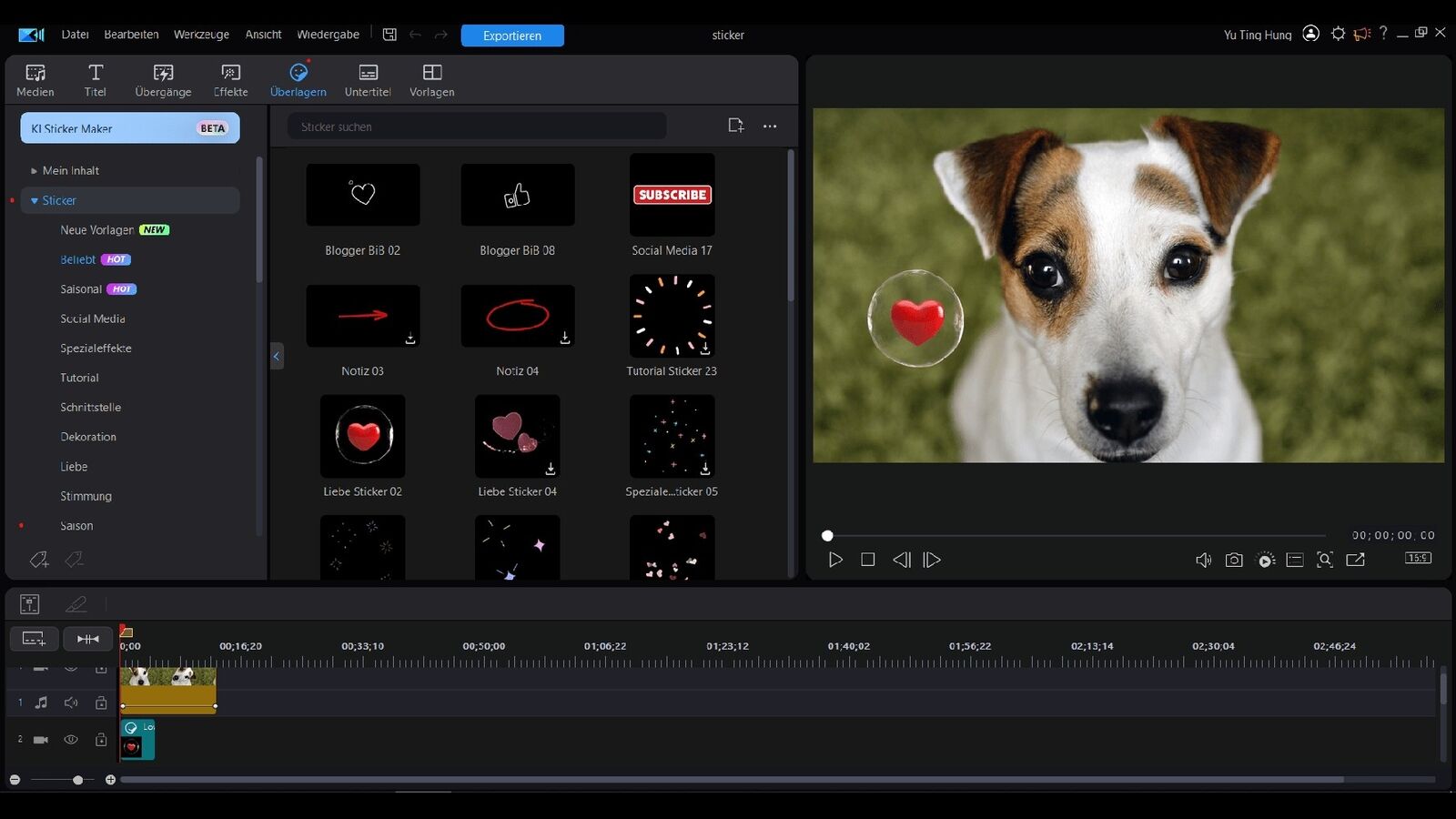
Task: Toggle visibility eye of track 2
Action: pos(71,740)
